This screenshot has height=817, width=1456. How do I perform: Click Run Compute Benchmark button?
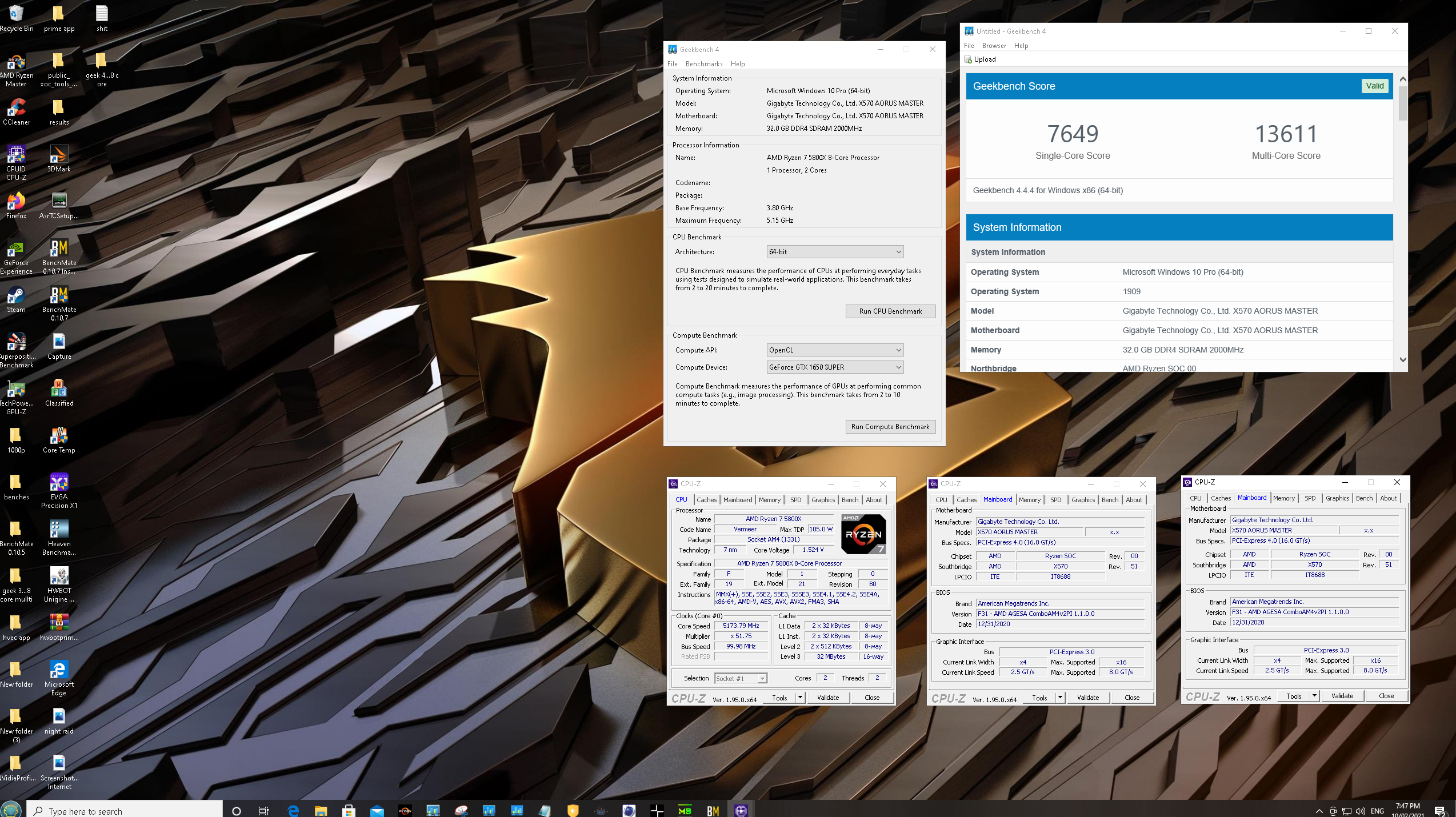tap(890, 427)
